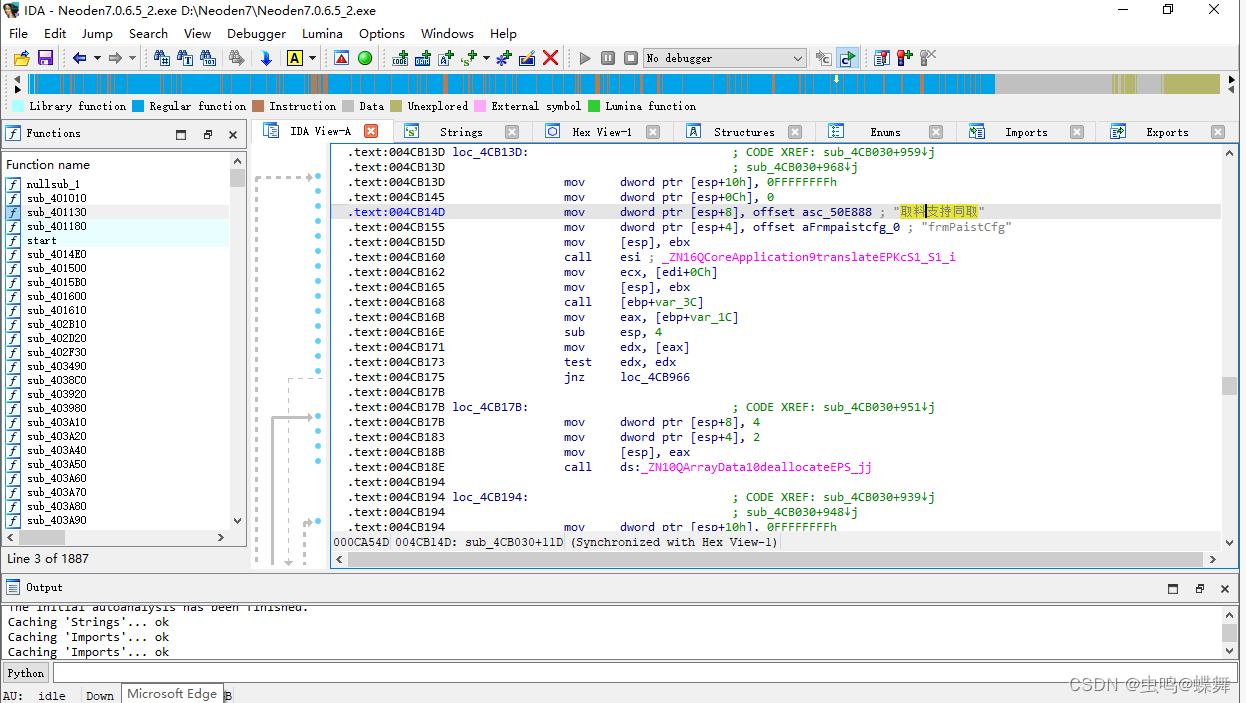The image size is (1246, 703).
Task: Float the Functions panel window
Action: pyautogui.click(x=207, y=134)
